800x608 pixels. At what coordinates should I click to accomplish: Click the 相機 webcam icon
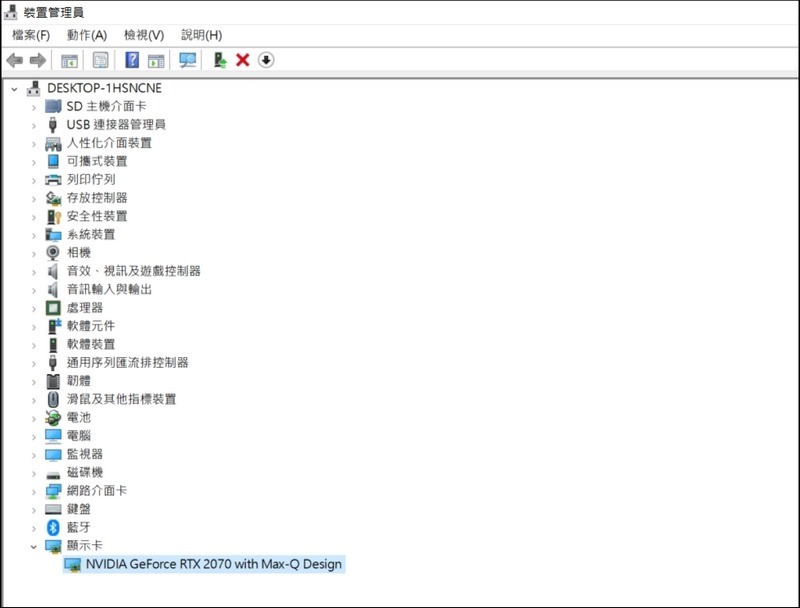(x=53, y=252)
